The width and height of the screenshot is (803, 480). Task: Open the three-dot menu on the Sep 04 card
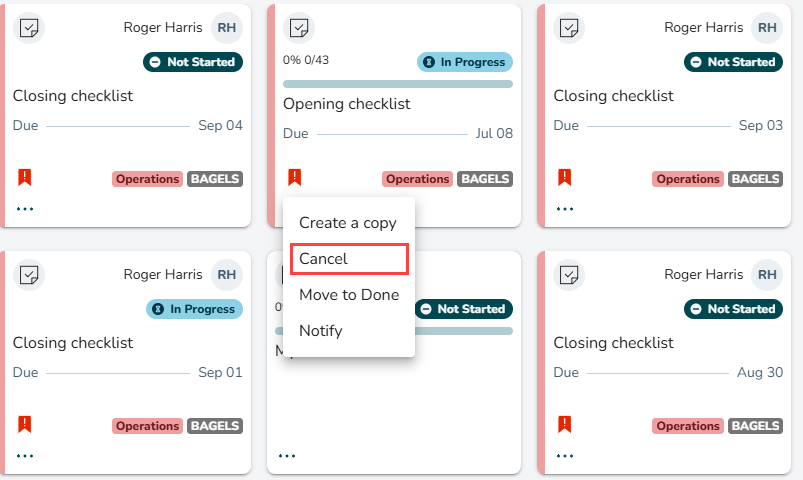25,208
